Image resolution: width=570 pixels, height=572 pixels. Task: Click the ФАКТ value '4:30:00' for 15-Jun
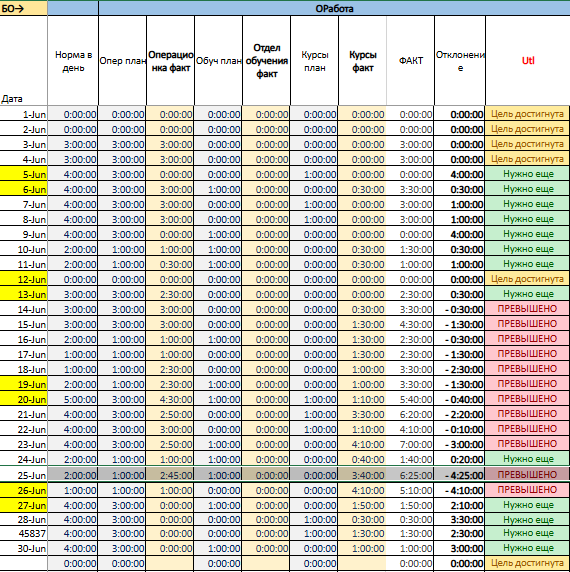411,324
